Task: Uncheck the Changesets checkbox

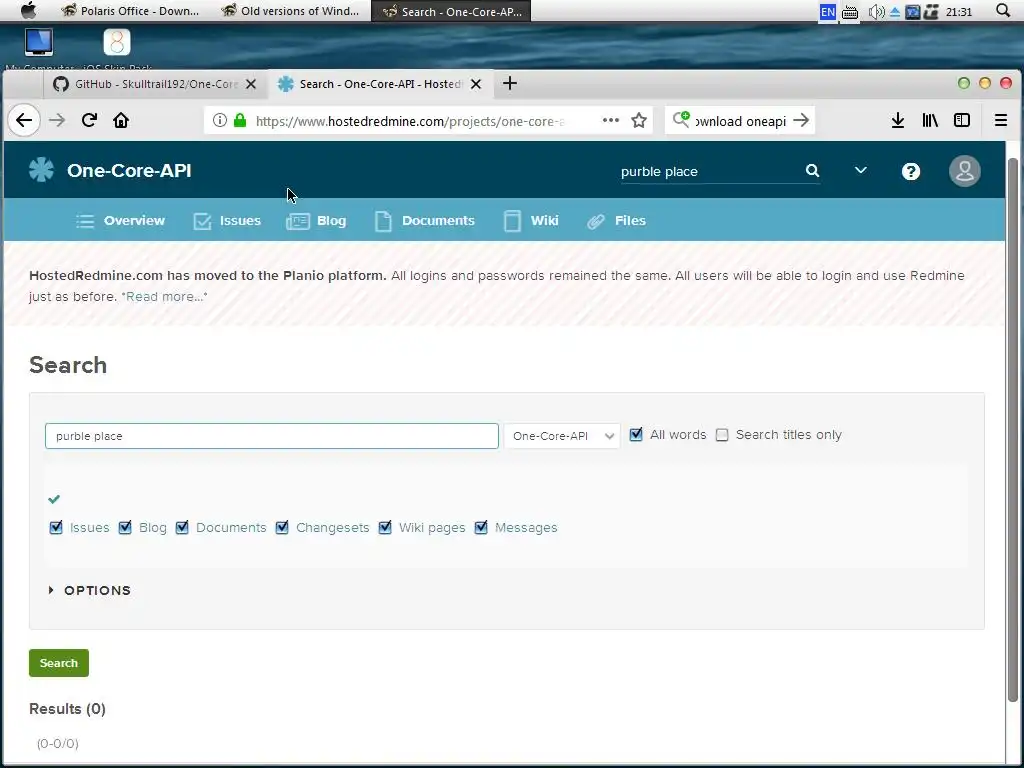Action: (x=282, y=527)
